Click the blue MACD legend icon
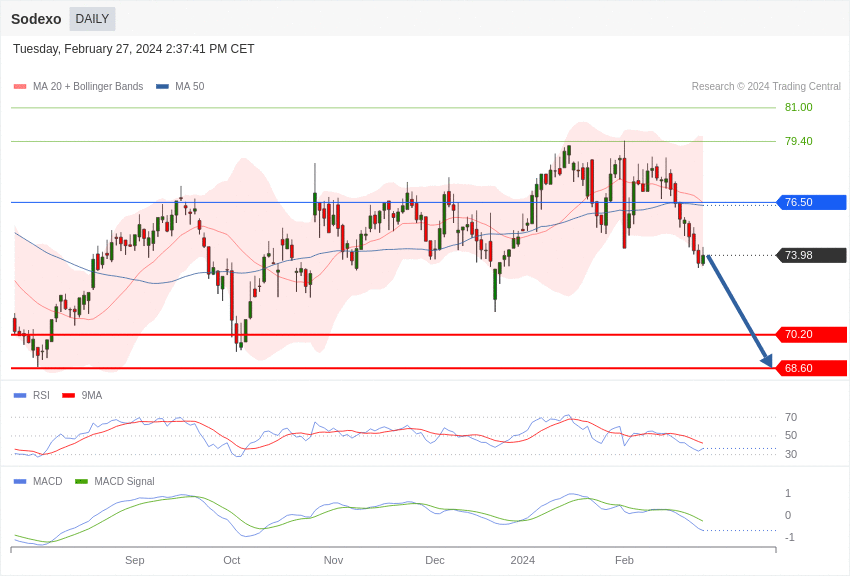850x576 pixels. coord(20,481)
